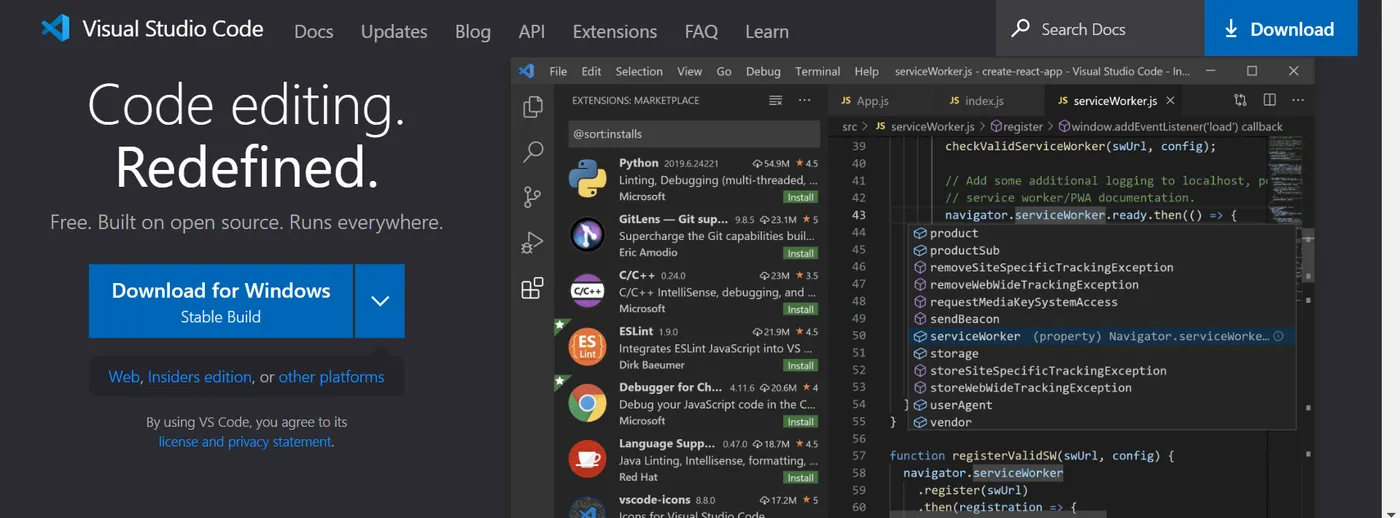Click the vscode-icons extension icon
The width and height of the screenshot is (1400, 518).
(587, 508)
